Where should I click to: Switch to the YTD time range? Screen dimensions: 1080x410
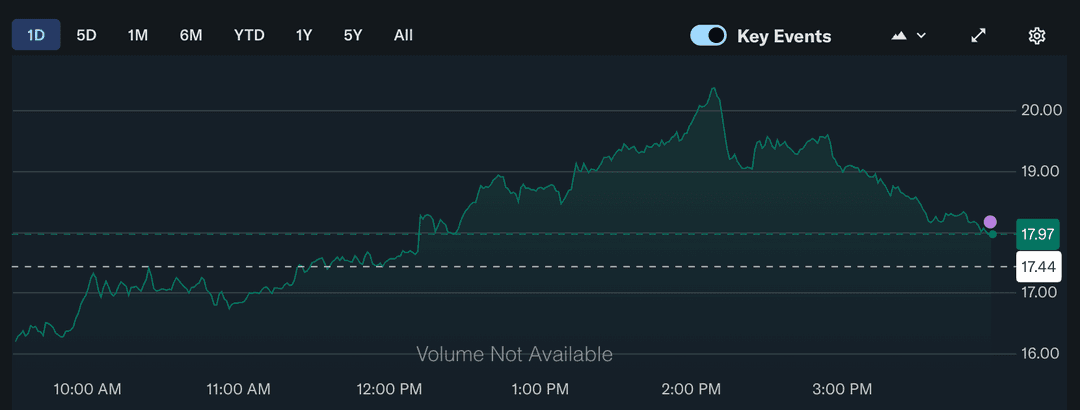tap(249, 35)
